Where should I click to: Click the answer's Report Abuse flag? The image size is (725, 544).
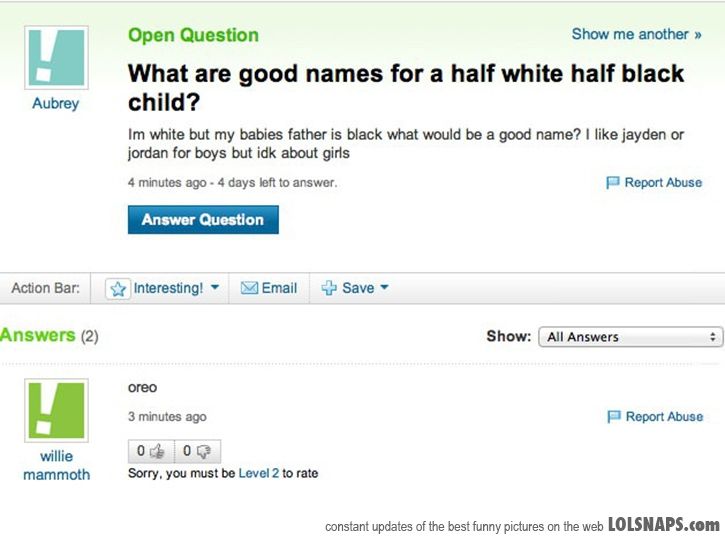point(613,417)
